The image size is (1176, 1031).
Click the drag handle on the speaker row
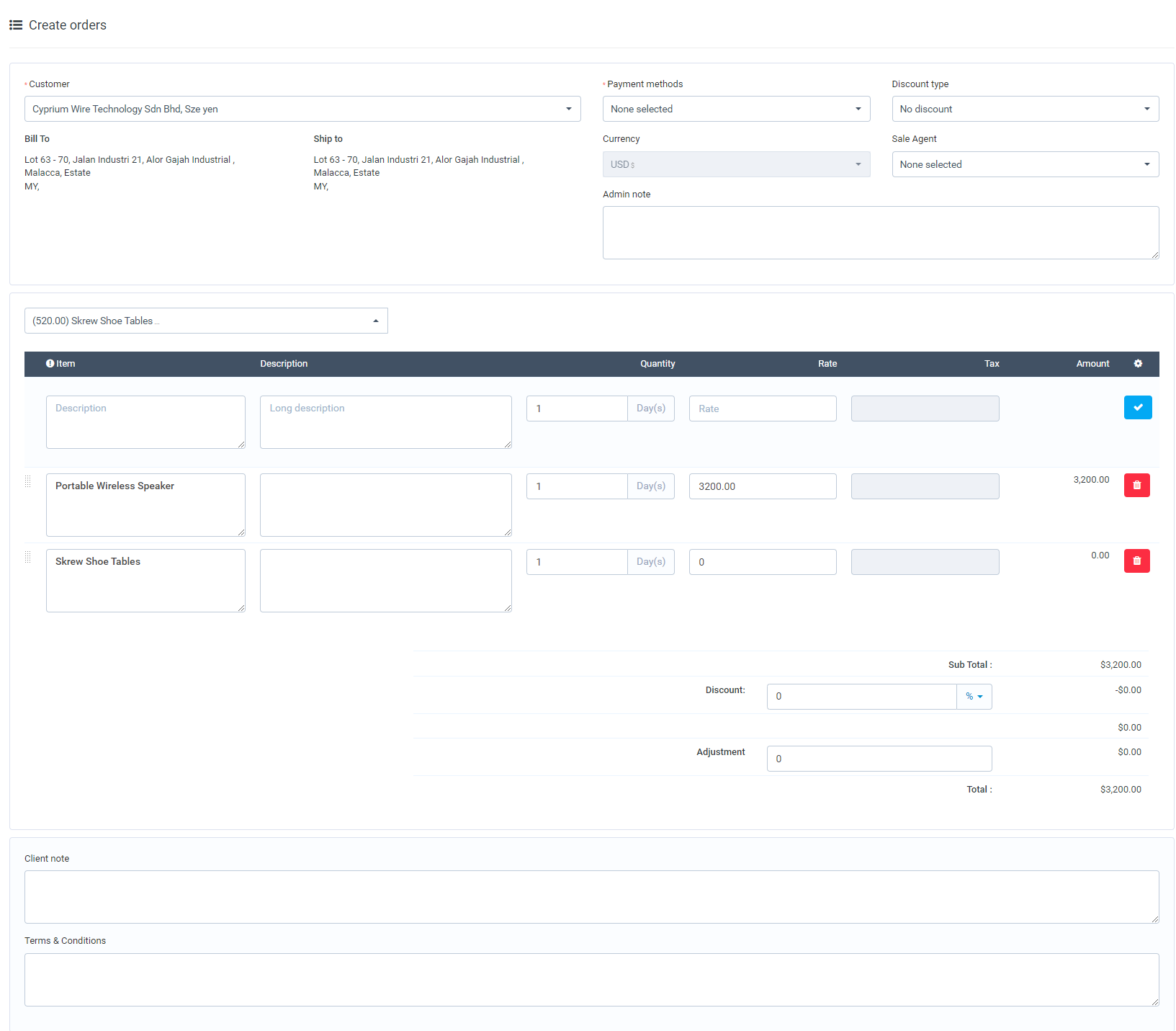(x=28, y=481)
